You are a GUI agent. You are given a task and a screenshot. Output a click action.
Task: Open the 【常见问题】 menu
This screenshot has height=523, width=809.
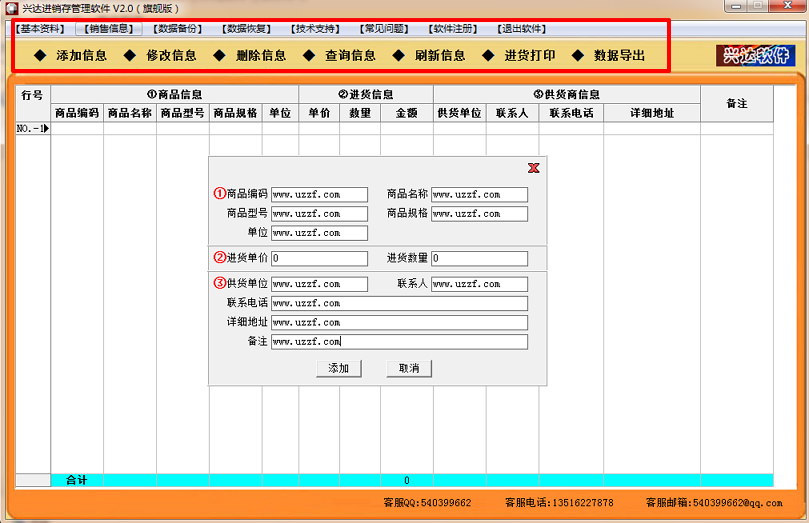(384, 29)
